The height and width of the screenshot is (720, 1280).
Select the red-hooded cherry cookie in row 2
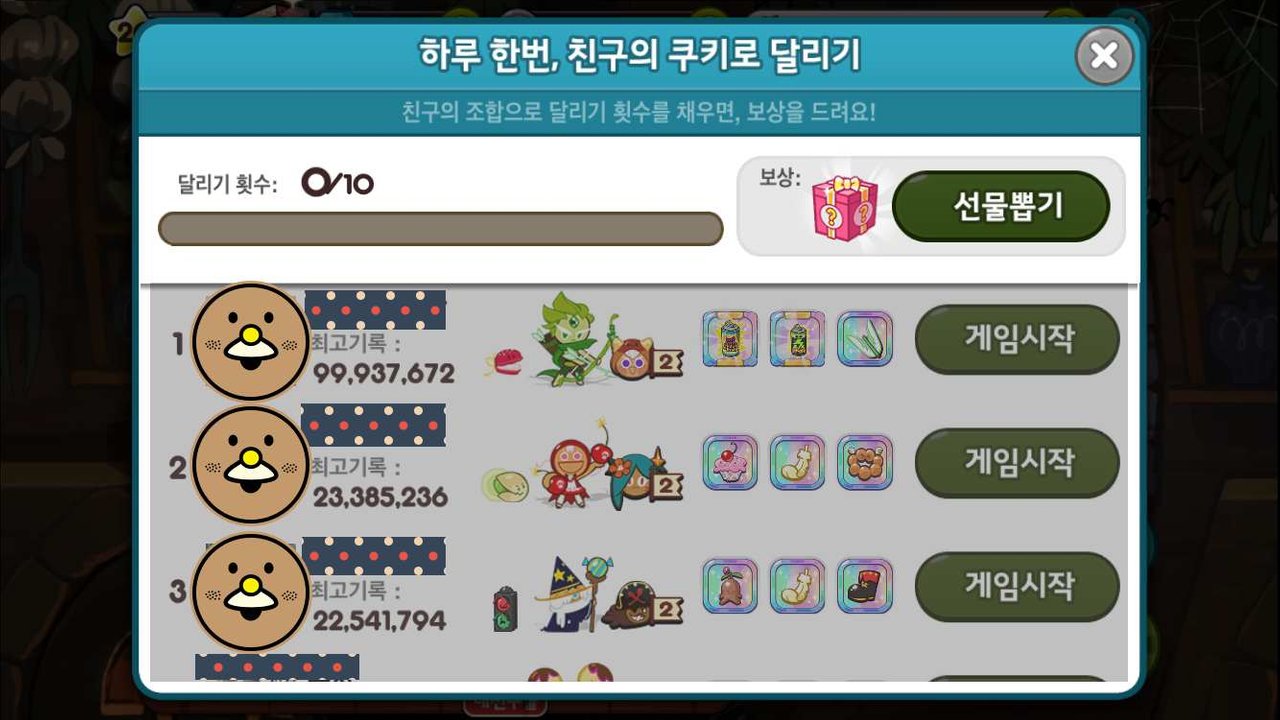coord(567,465)
